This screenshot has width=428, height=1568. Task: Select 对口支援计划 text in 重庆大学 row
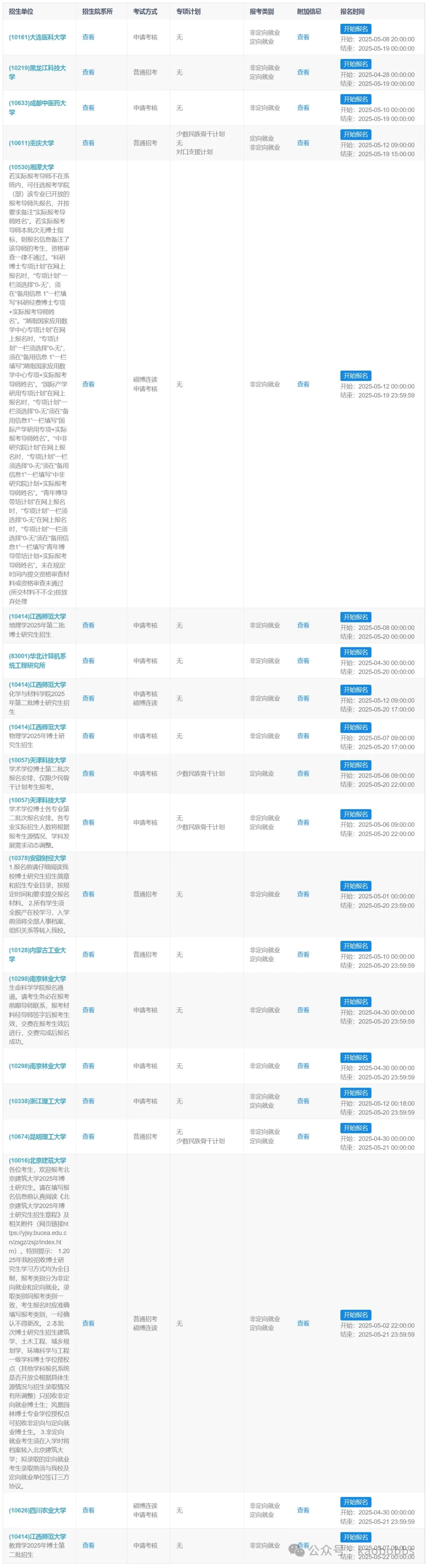194,152
